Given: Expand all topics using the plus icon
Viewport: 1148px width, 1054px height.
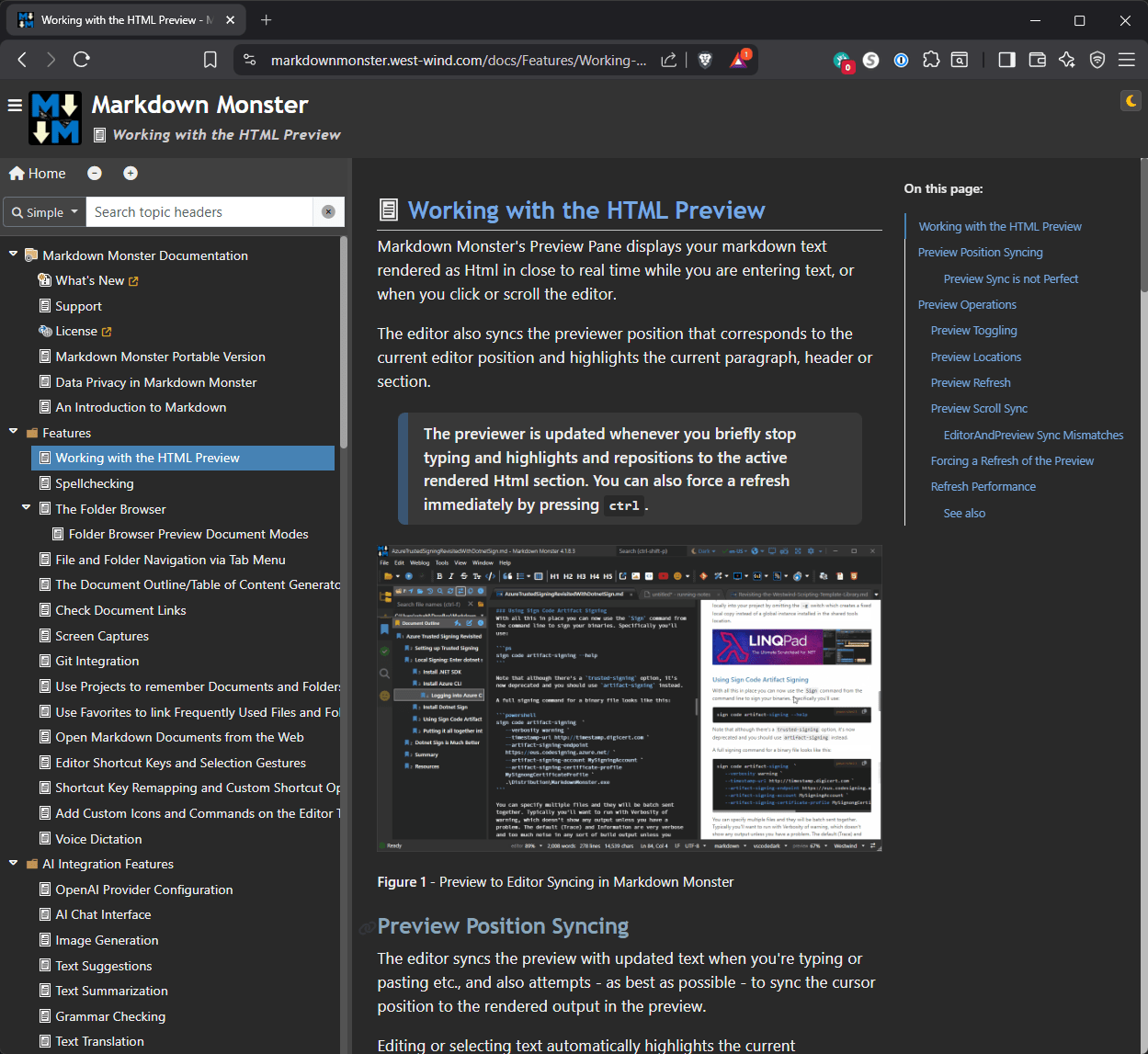Looking at the screenshot, I should click(x=130, y=173).
